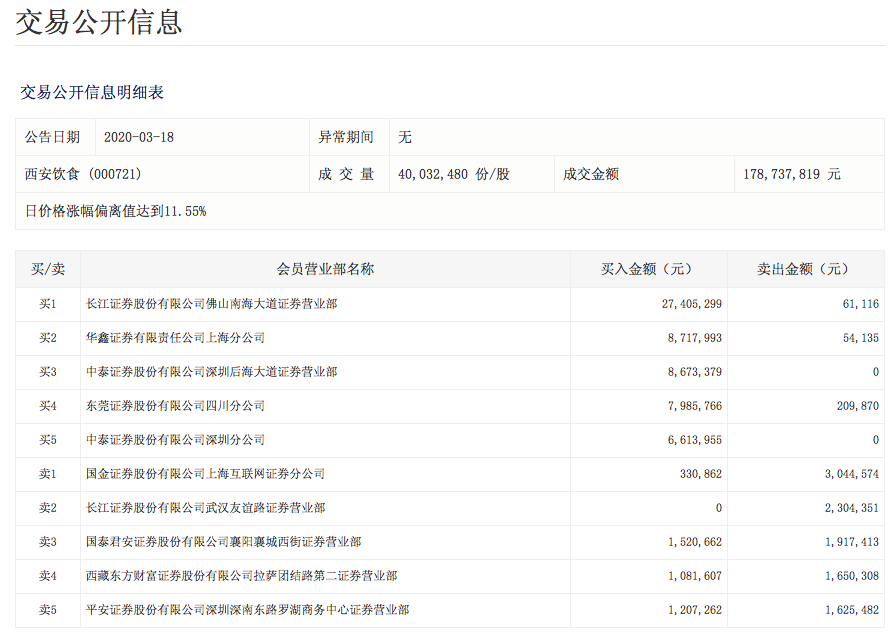This screenshot has height=637, width=896.
Task: Click the 买/卖 column header
Action: tap(48, 269)
